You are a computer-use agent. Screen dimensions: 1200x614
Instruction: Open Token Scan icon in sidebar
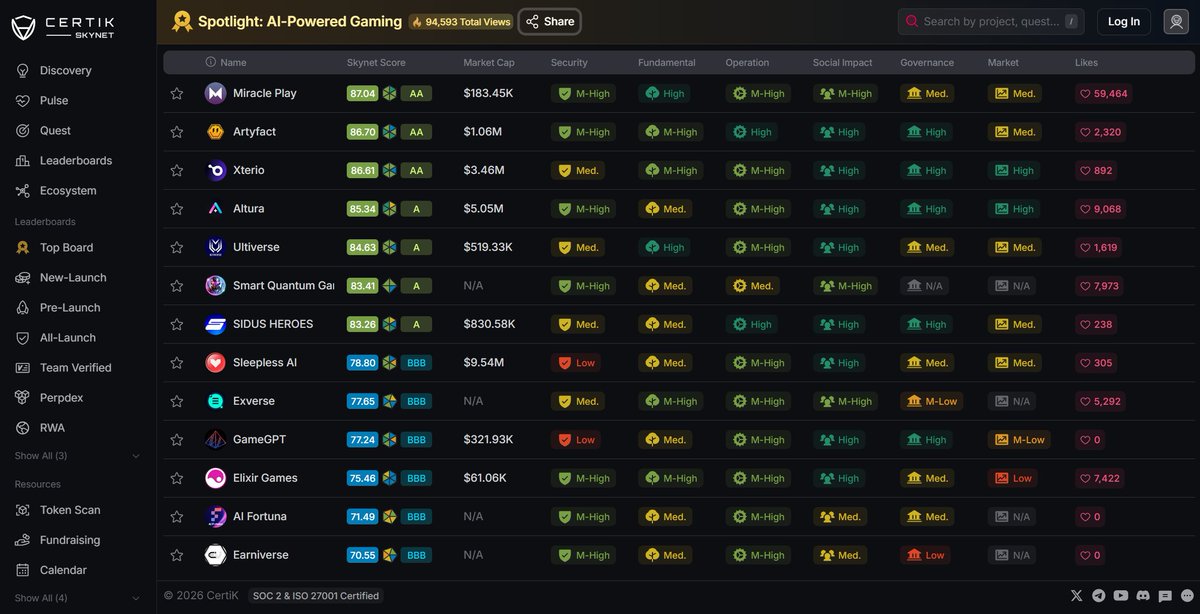click(x=23, y=510)
